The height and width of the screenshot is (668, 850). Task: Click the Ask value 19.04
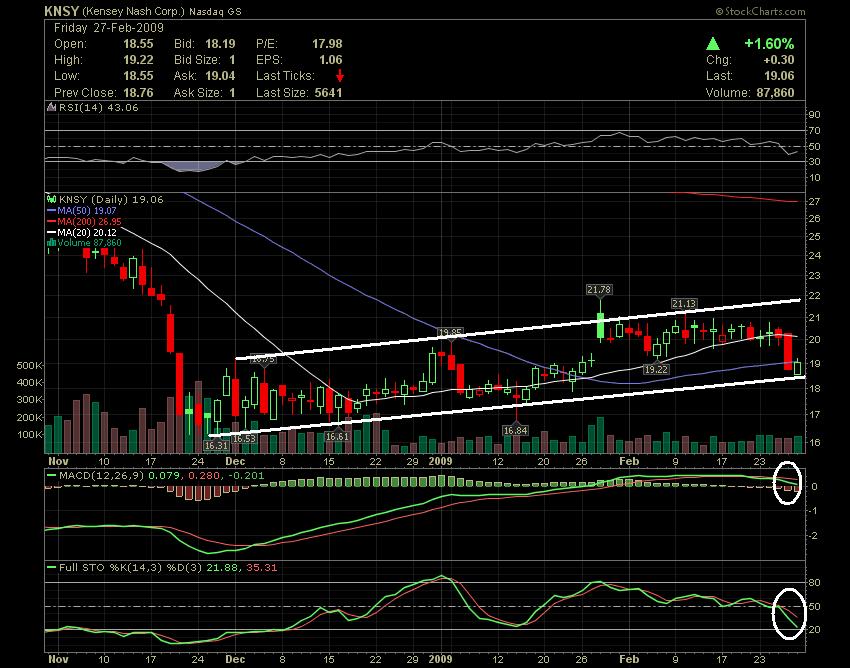tap(220, 76)
